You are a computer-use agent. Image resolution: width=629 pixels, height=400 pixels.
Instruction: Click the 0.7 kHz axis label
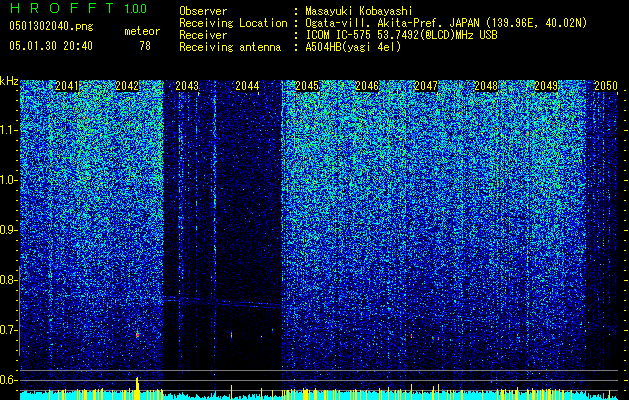[9, 330]
